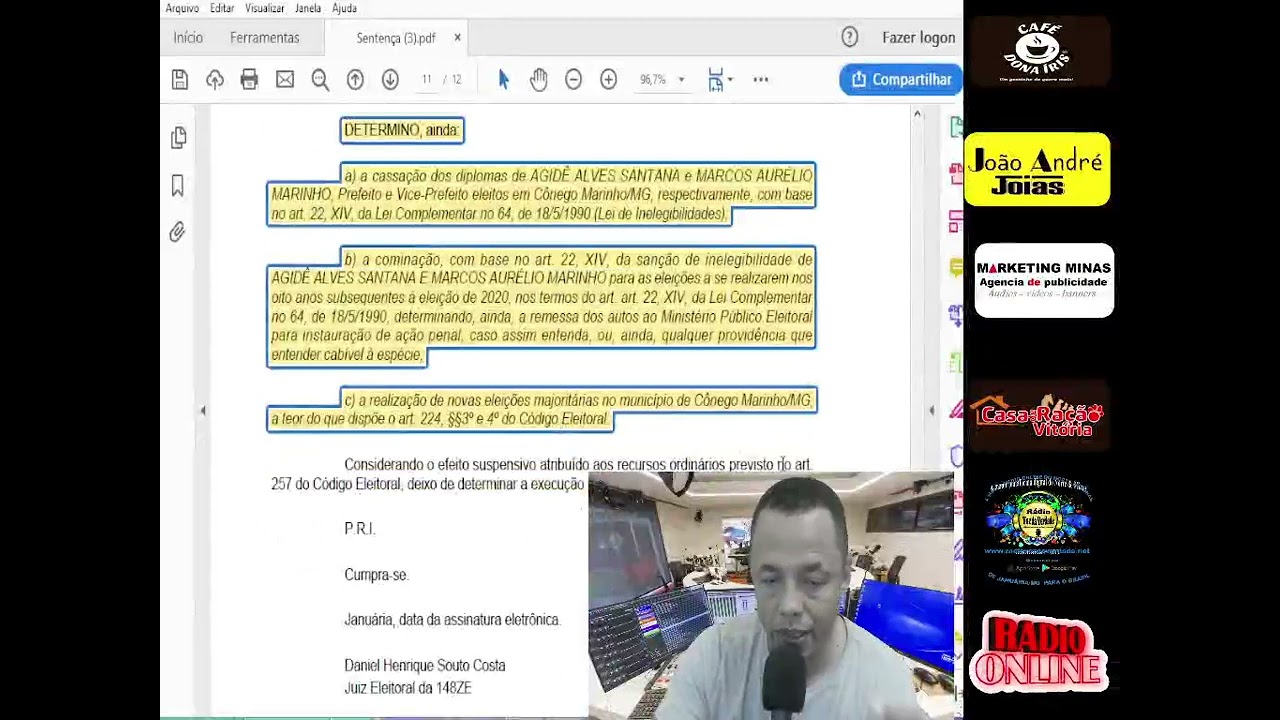
Task: Click the scroll up arrow of the document
Action: 917,115
